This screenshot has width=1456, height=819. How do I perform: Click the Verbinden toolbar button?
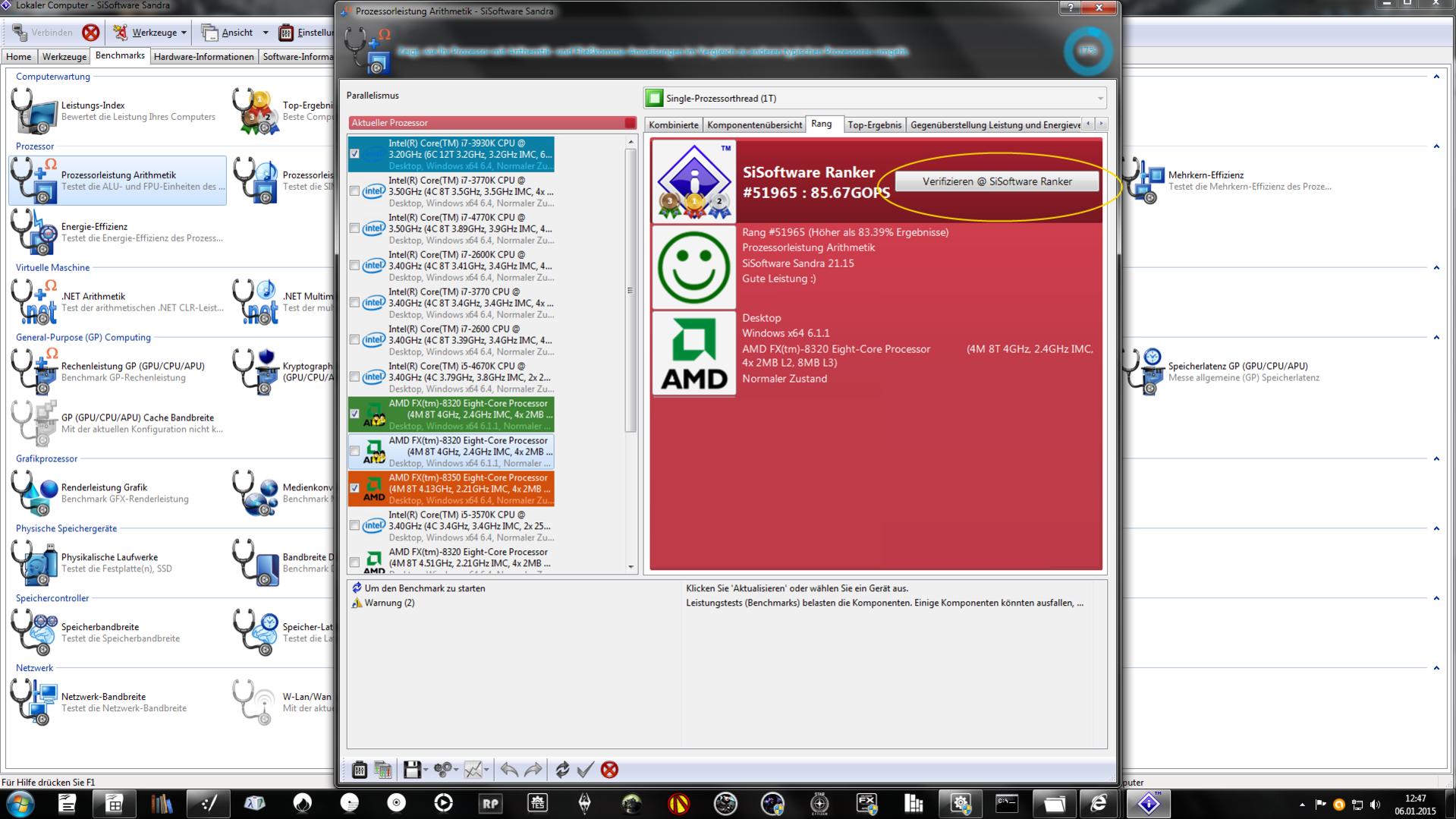(44, 33)
